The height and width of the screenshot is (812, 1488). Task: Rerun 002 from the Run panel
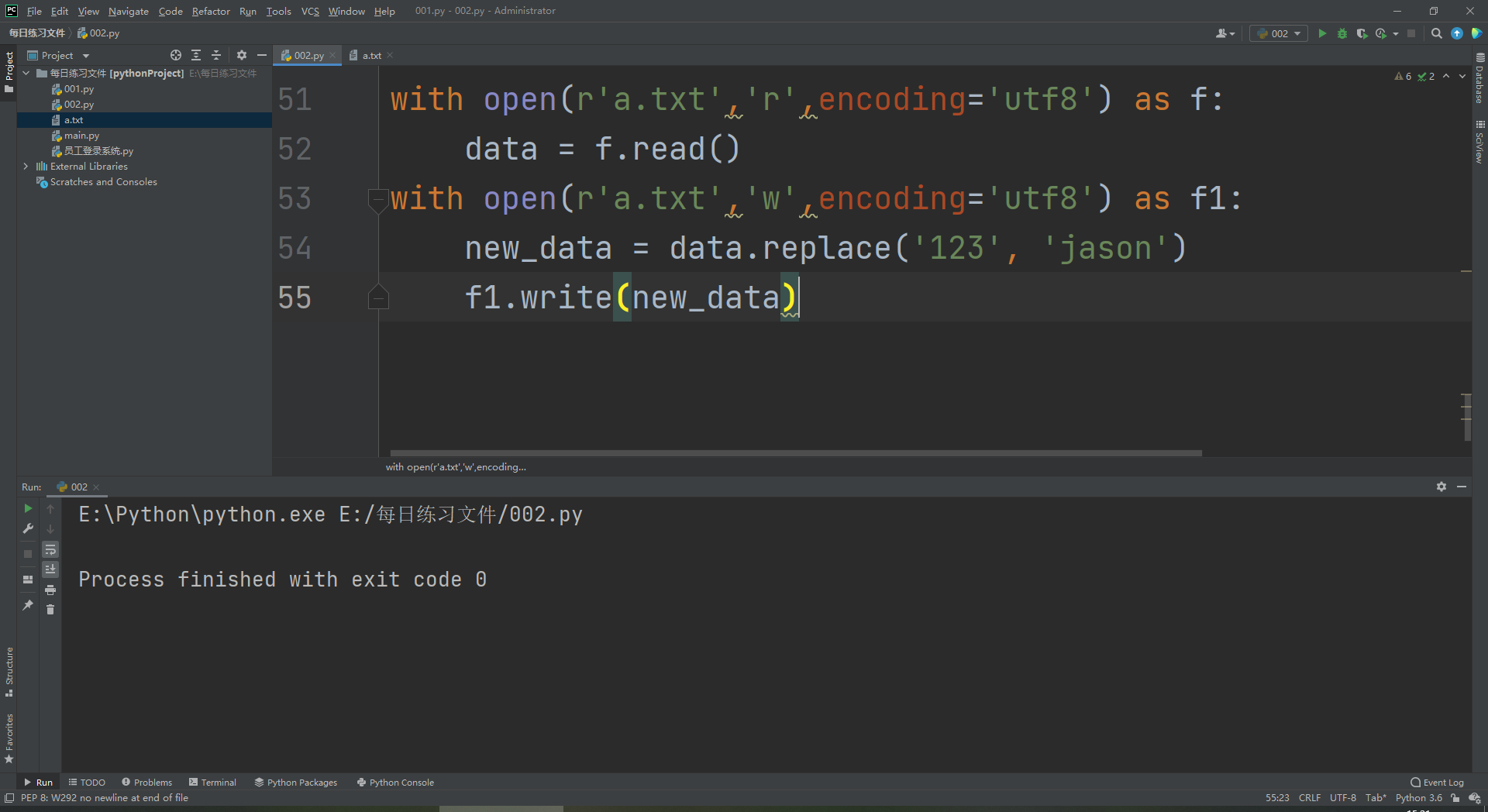28,508
